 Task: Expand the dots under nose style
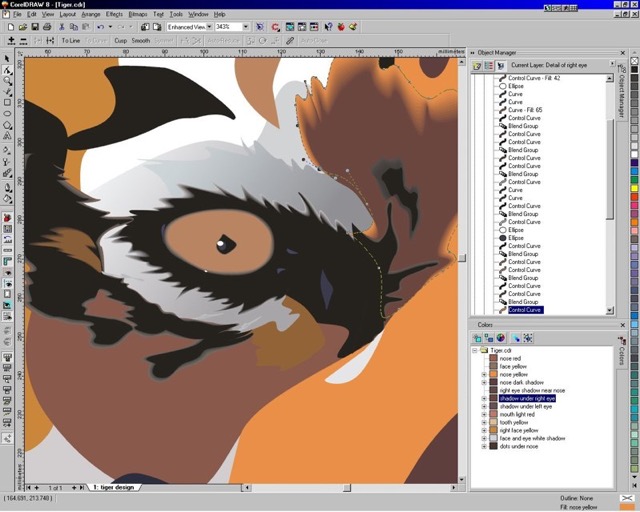coord(484,446)
